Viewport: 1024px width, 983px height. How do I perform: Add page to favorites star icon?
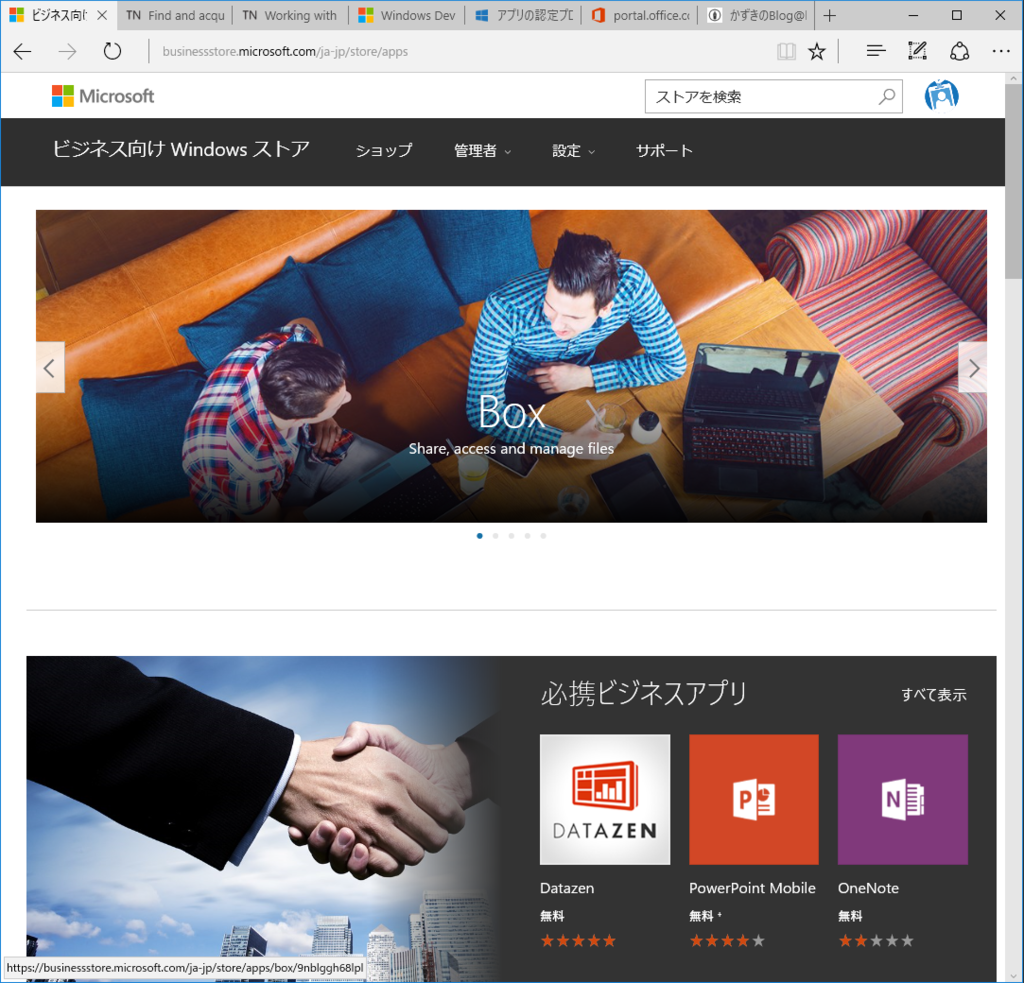pos(816,52)
